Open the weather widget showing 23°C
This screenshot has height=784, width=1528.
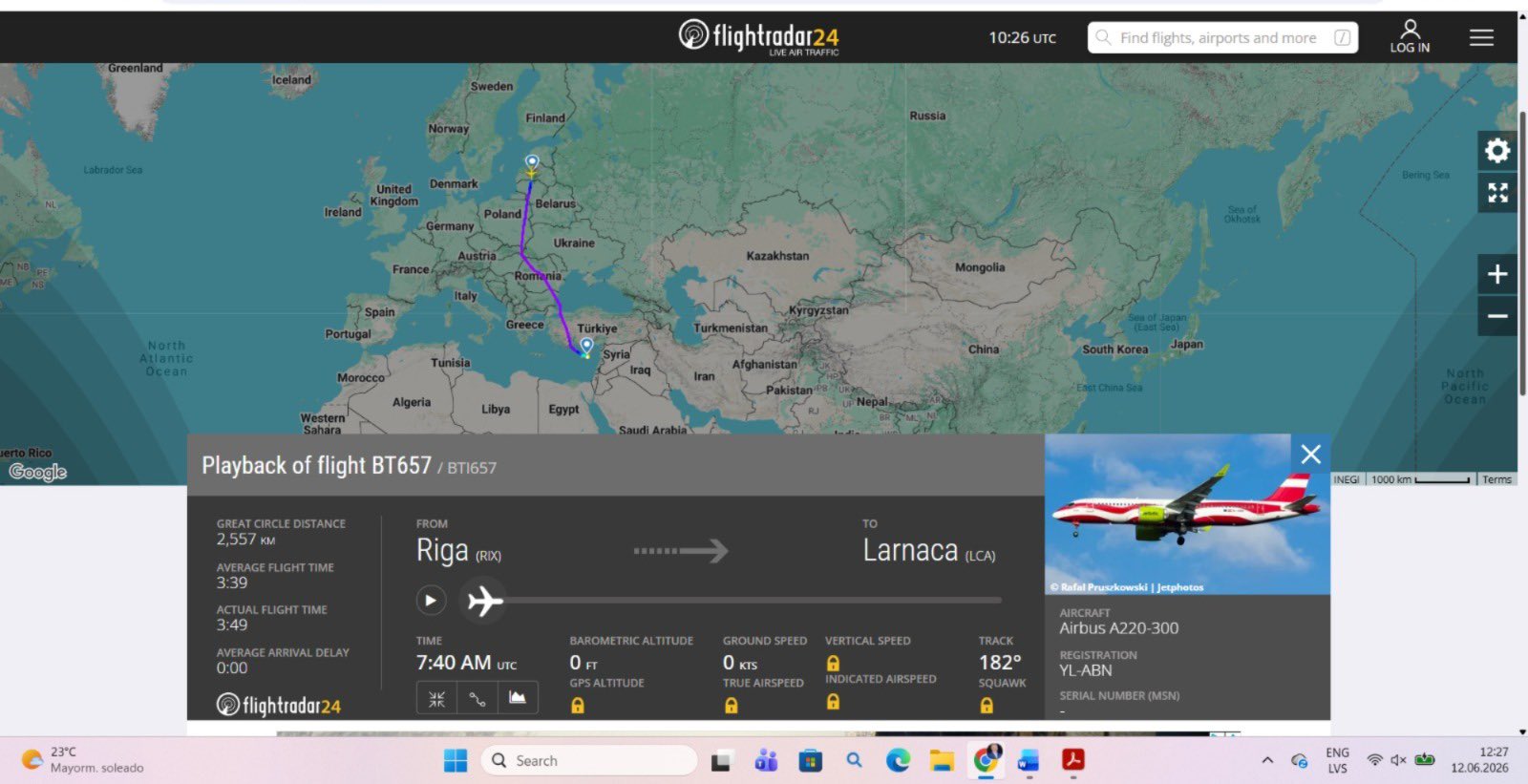(x=82, y=760)
